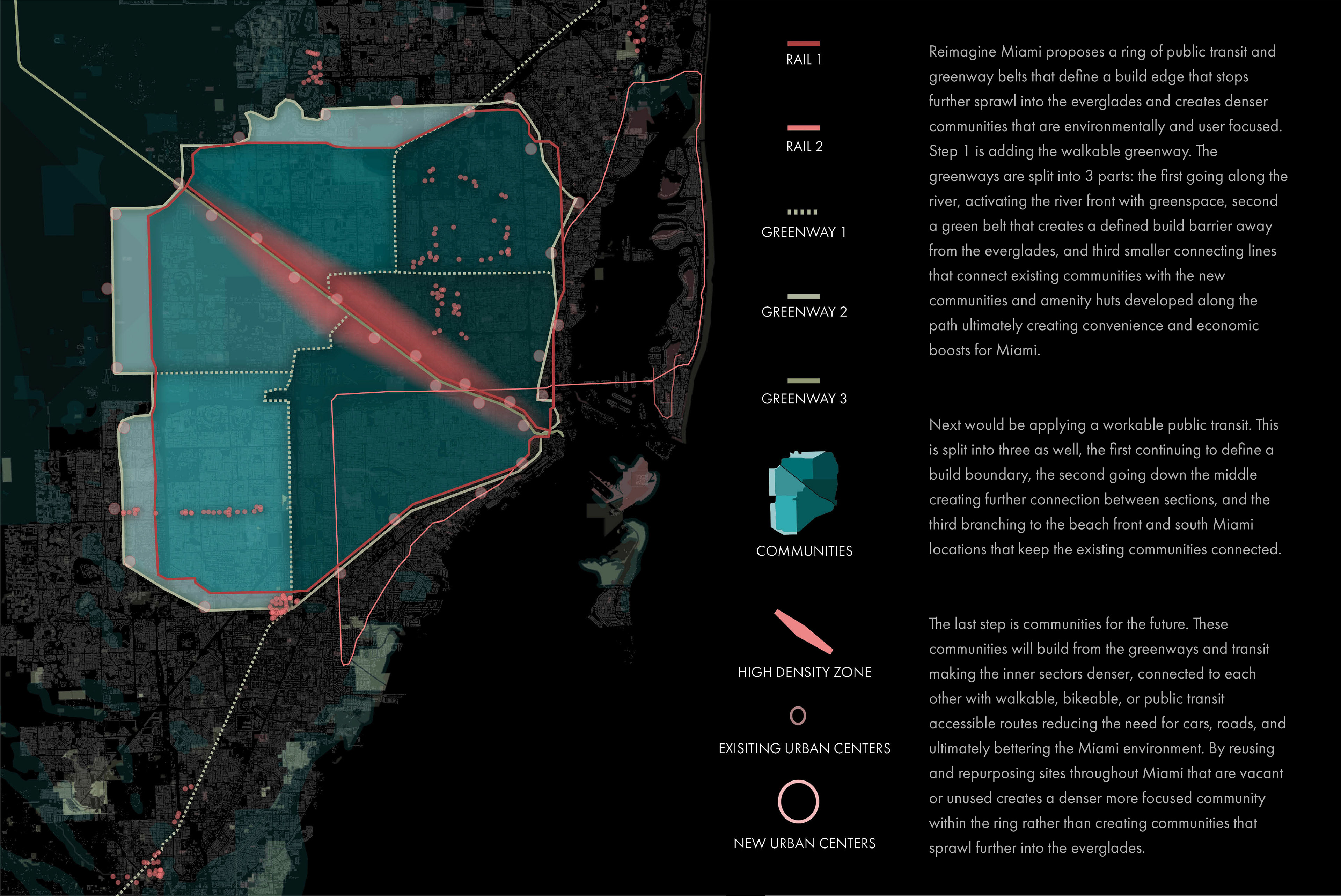Click the pink High Density Zone shape icon
Screen dimensions: 1341x896
pos(803,631)
